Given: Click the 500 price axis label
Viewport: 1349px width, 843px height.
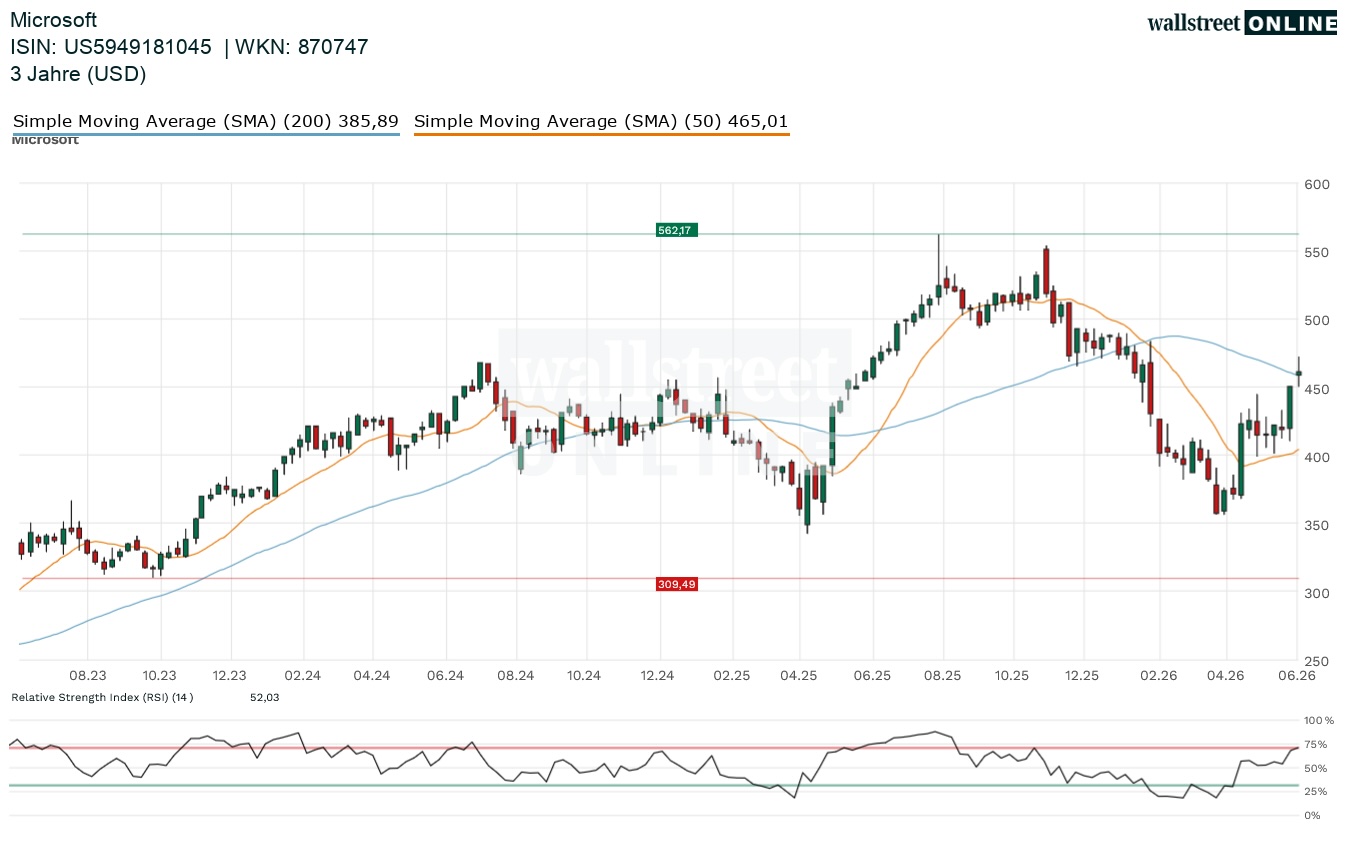Looking at the screenshot, I should pyautogui.click(x=1316, y=320).
